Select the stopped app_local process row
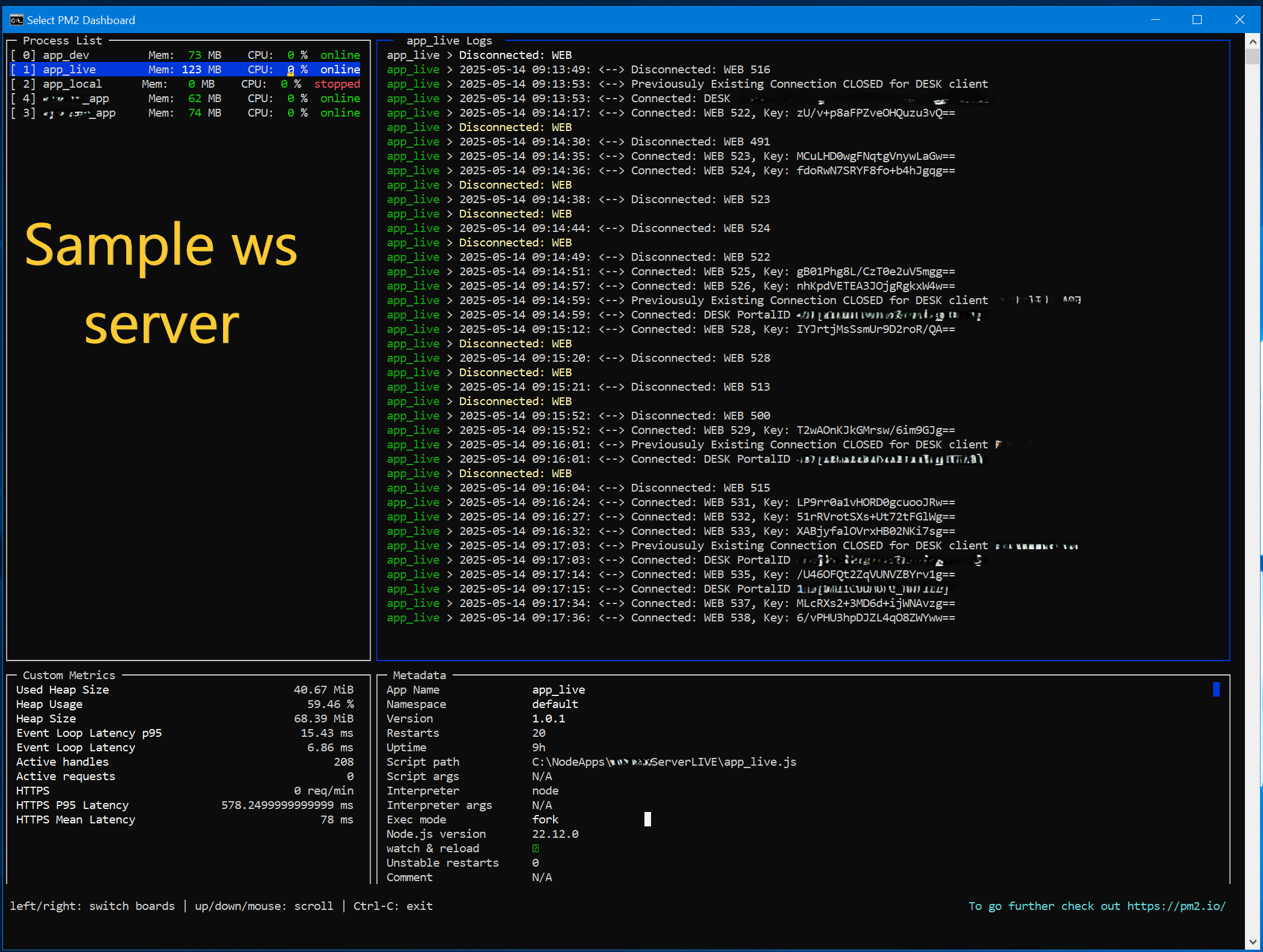 (x=185, y=84)
